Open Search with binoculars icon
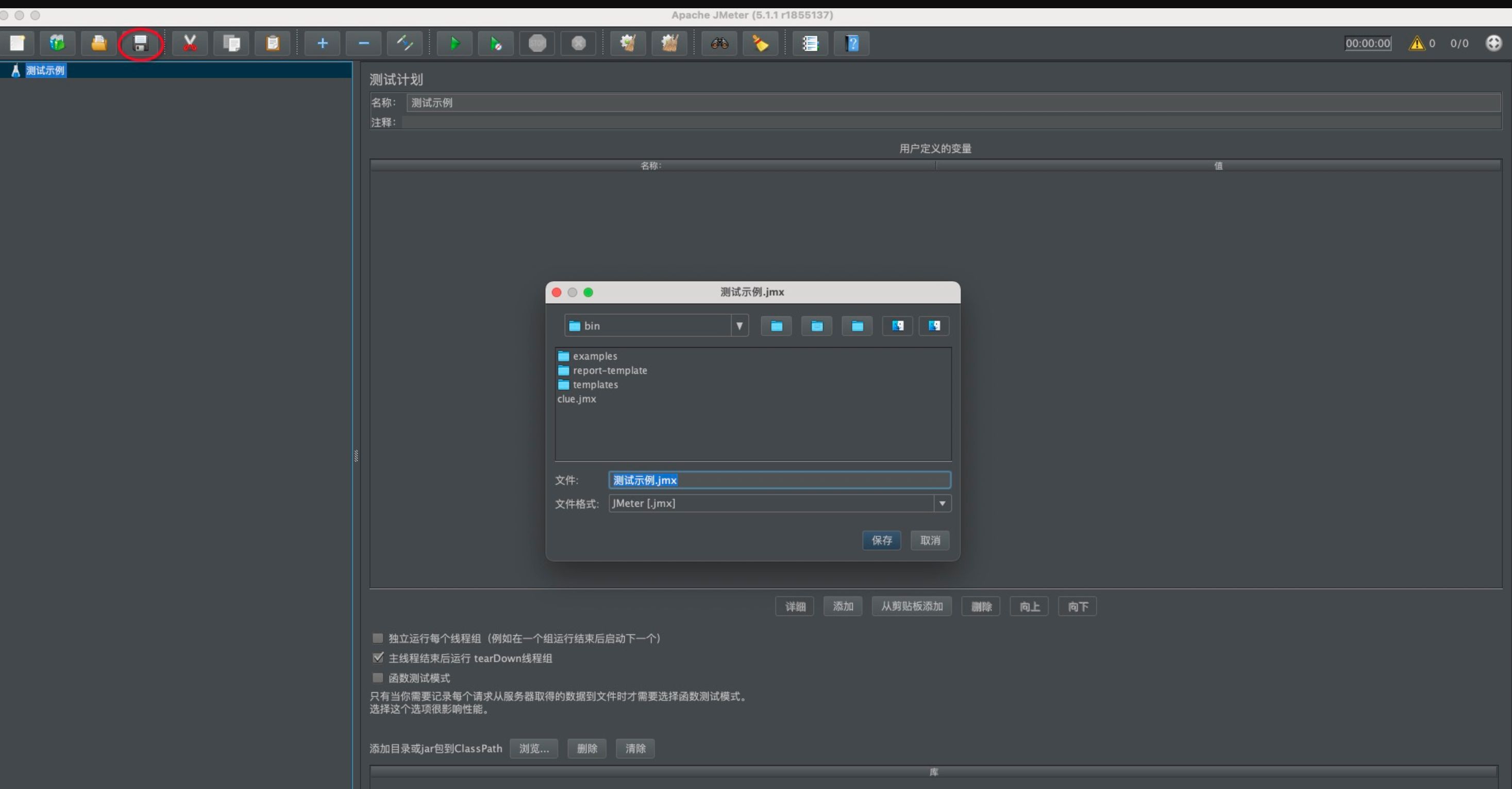The height and width of the screenshot is (789, 1512). point(719,43)
